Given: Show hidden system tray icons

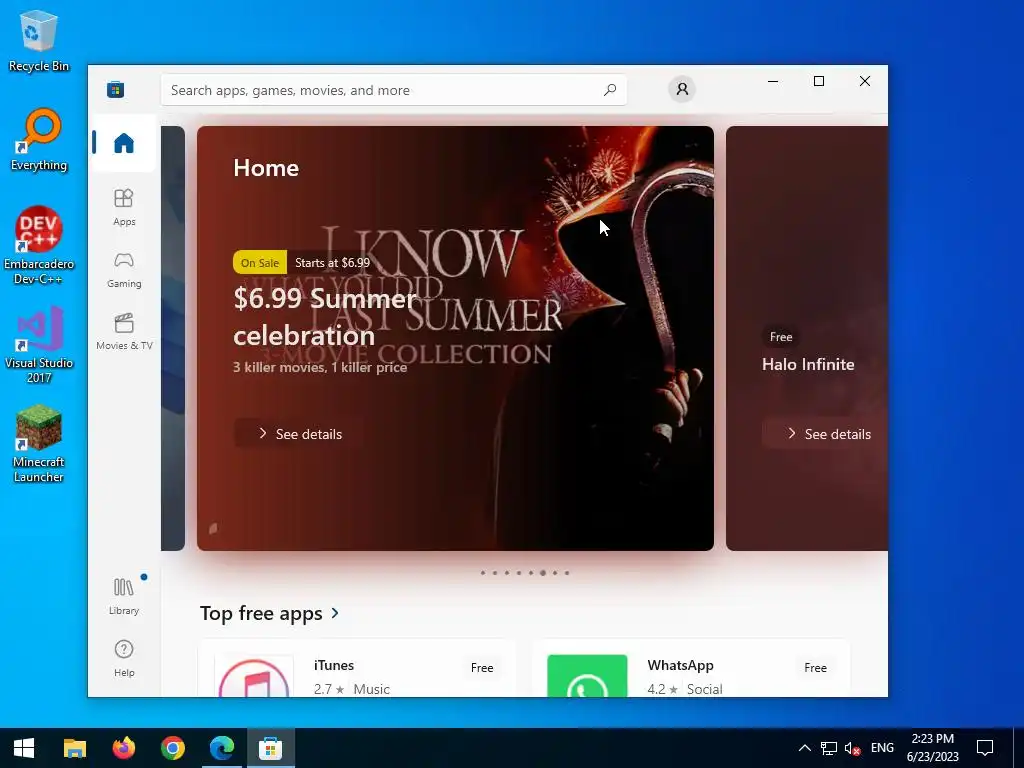Looking at the screenshot, I should pos(805,748).
